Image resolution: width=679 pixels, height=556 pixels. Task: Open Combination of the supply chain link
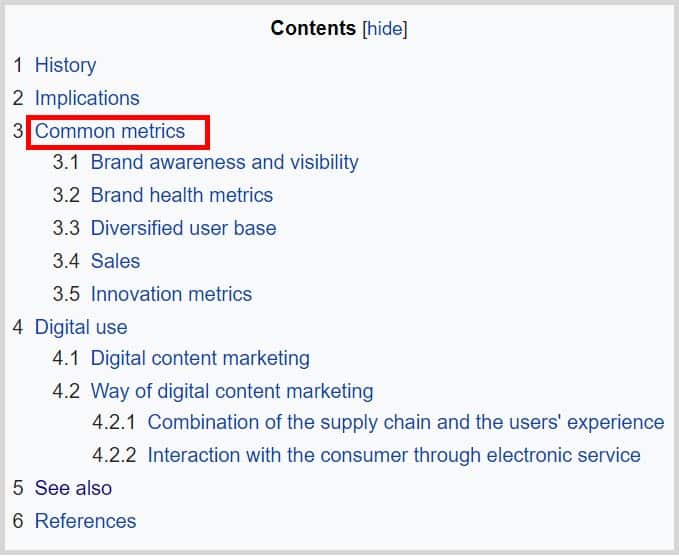pos(405,422)
